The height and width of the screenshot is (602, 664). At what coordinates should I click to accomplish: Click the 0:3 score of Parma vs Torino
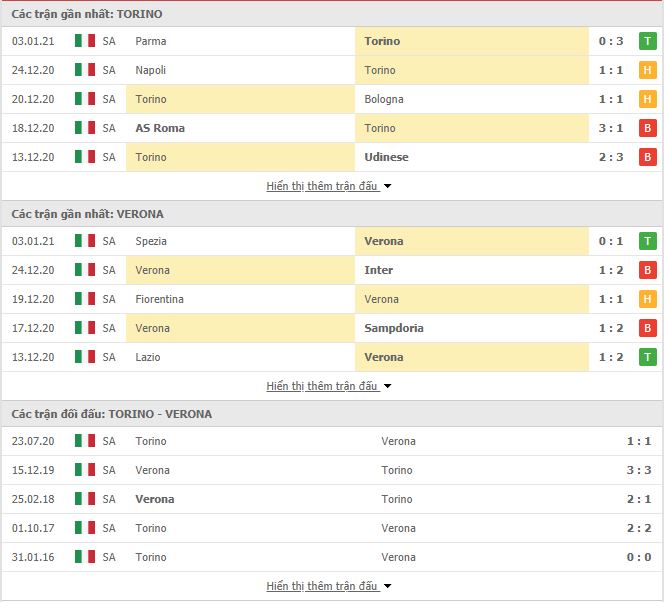[611, 41]
